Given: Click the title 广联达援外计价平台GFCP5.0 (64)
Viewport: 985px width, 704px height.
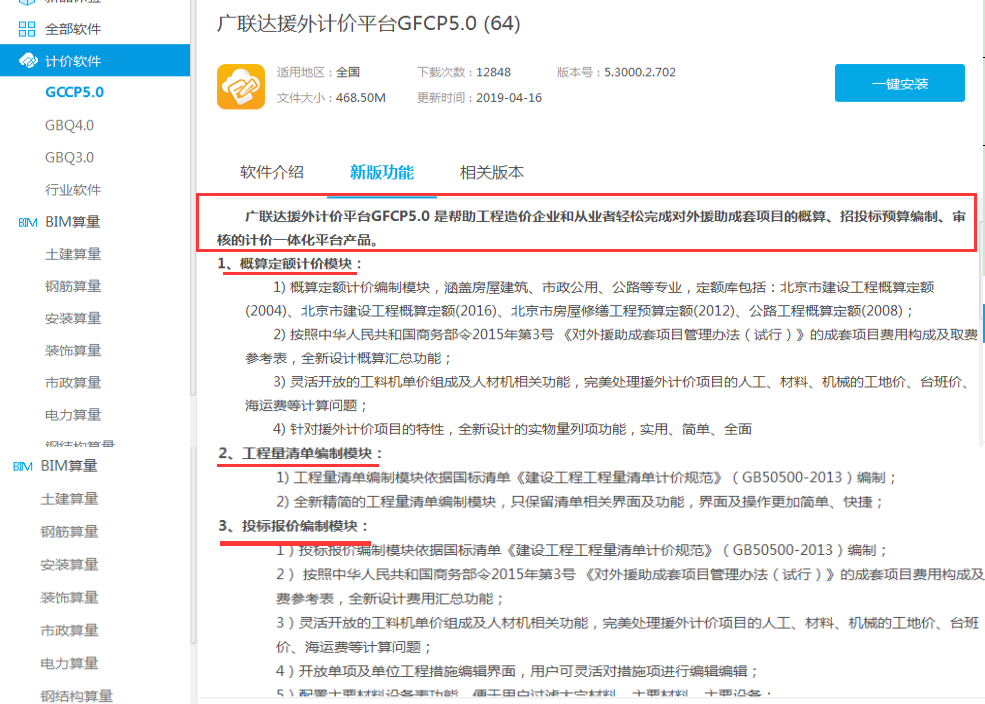Looking at the screenshot, I should [x=369, y=23].
